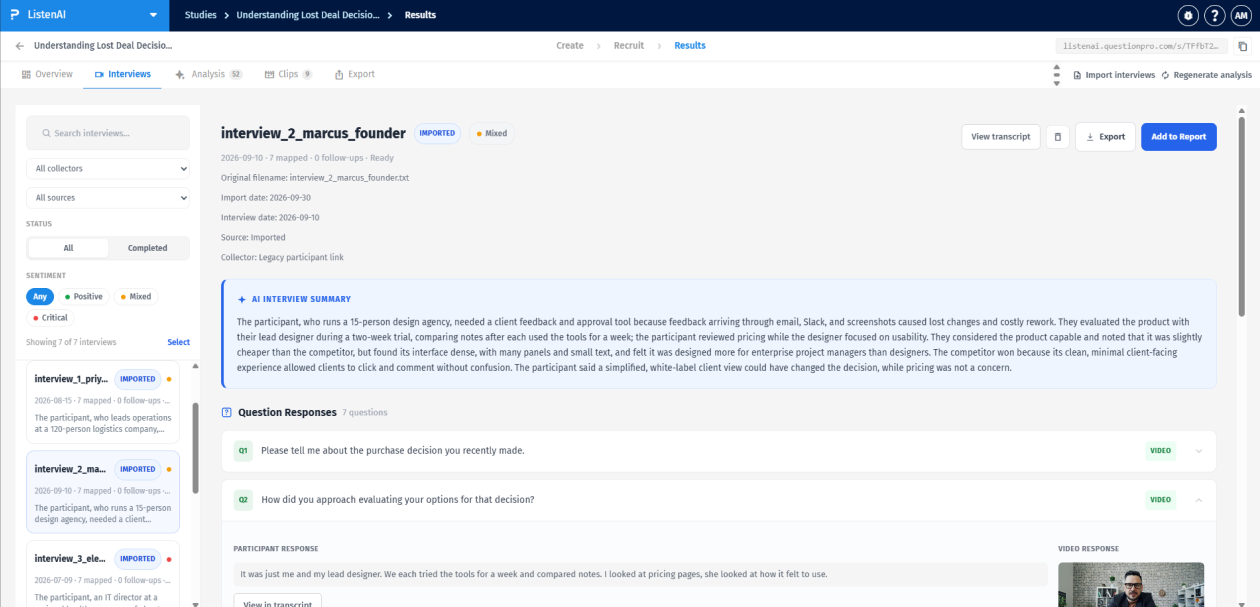Viewport: 1260px width, 607px height.
Task: Expand the Q1 purchase decision question
Action: (x=1199, y=451)
